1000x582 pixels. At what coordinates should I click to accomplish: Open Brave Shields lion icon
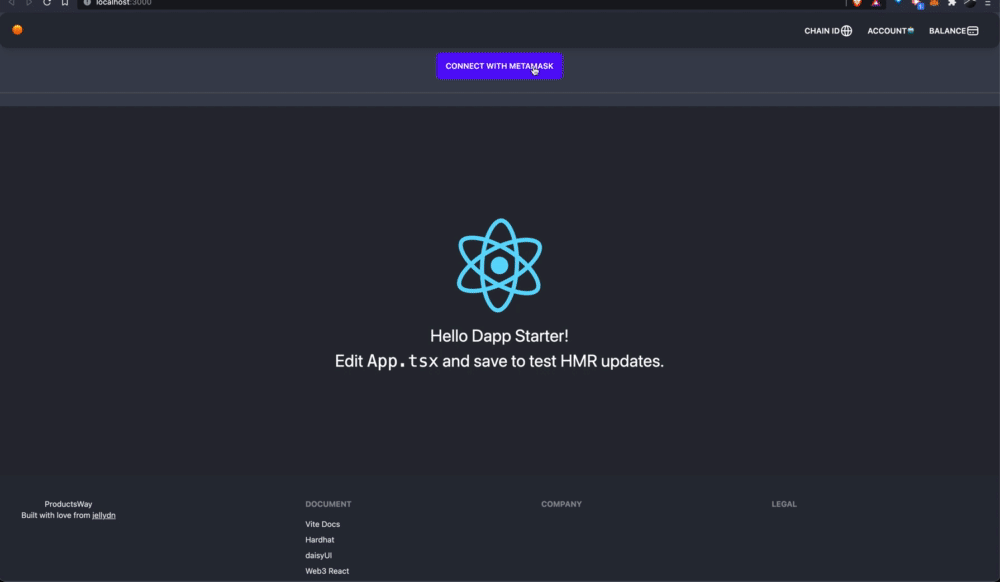[x=857, y=3]
